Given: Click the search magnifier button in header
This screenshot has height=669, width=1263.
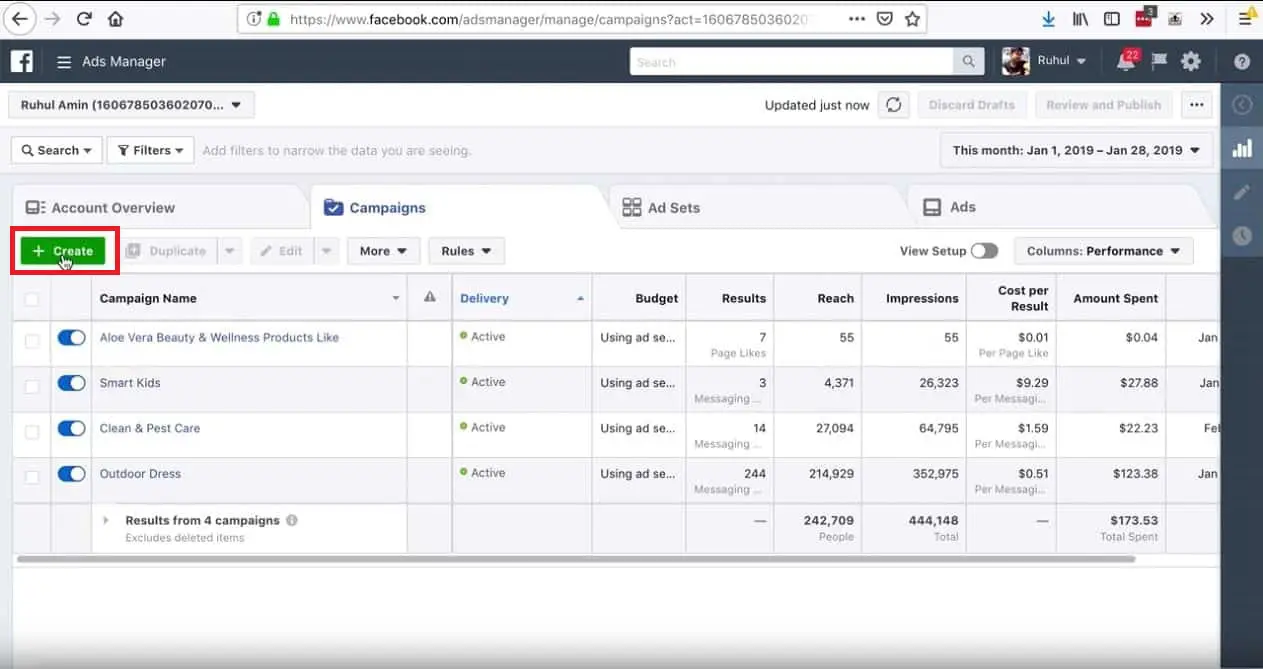Looking at the screenshot, I should (968, 62).
